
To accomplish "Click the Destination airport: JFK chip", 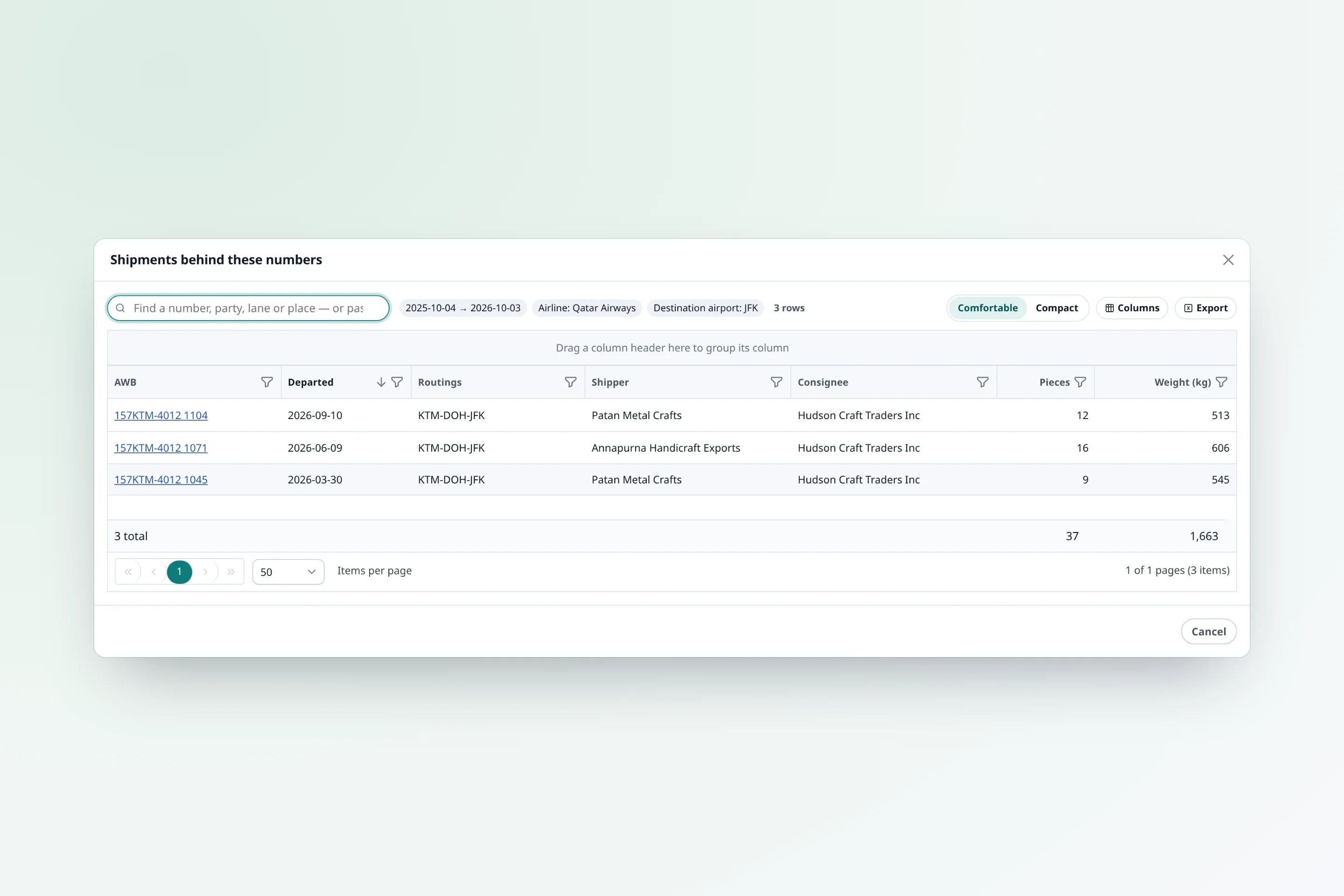I will pos(705,308).
